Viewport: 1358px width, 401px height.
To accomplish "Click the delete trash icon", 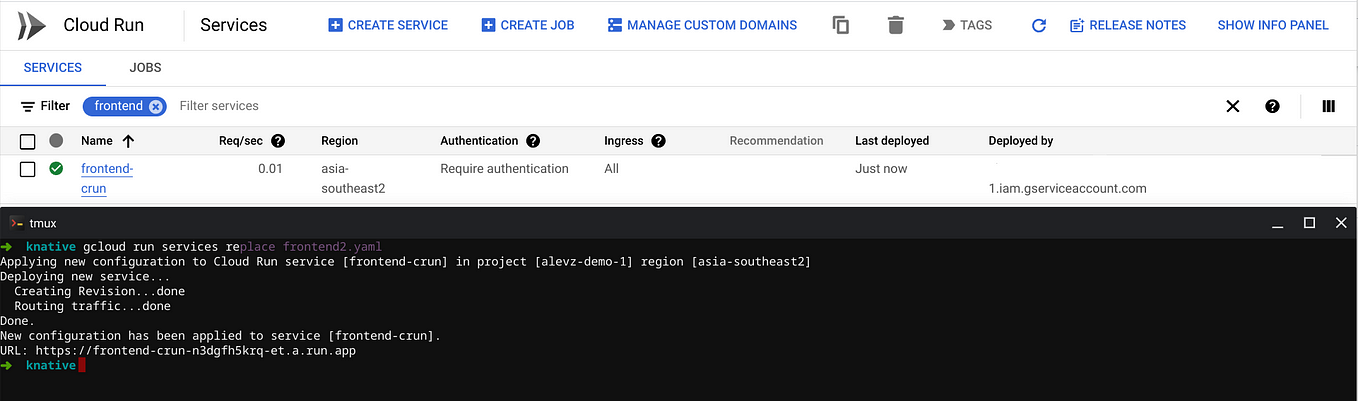I will (x=896, y=25).
